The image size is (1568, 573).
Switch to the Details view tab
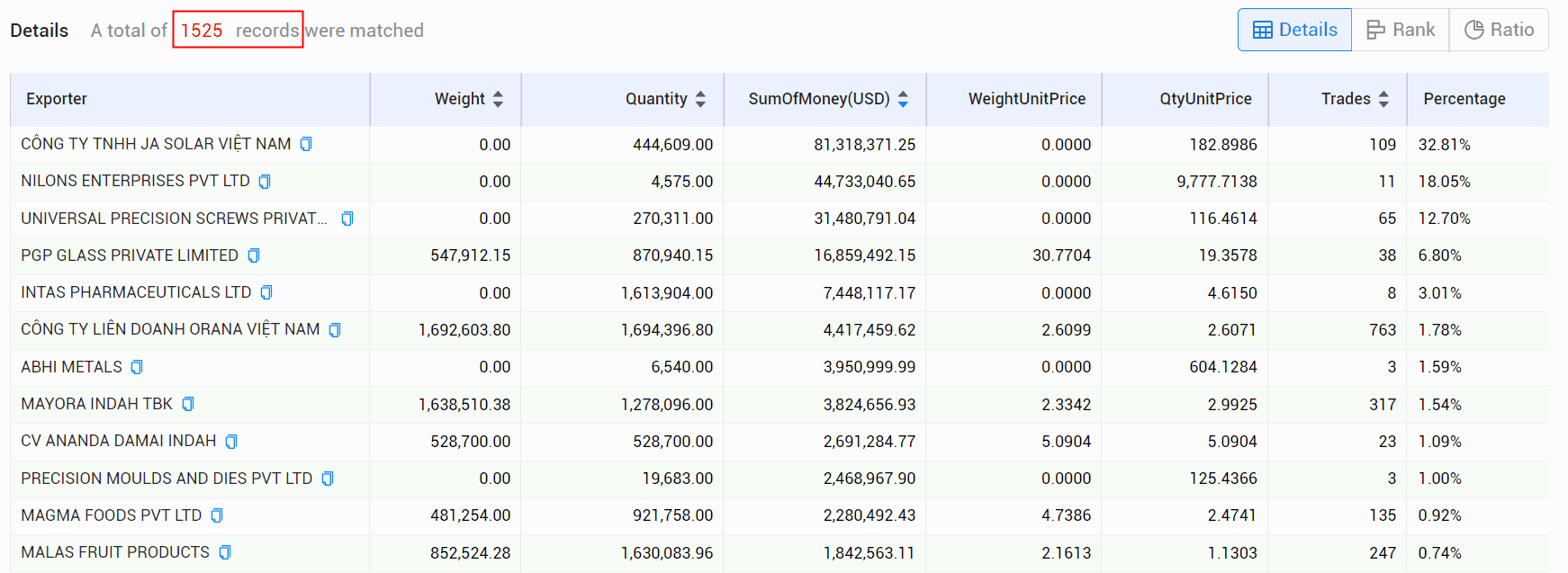1294,30
